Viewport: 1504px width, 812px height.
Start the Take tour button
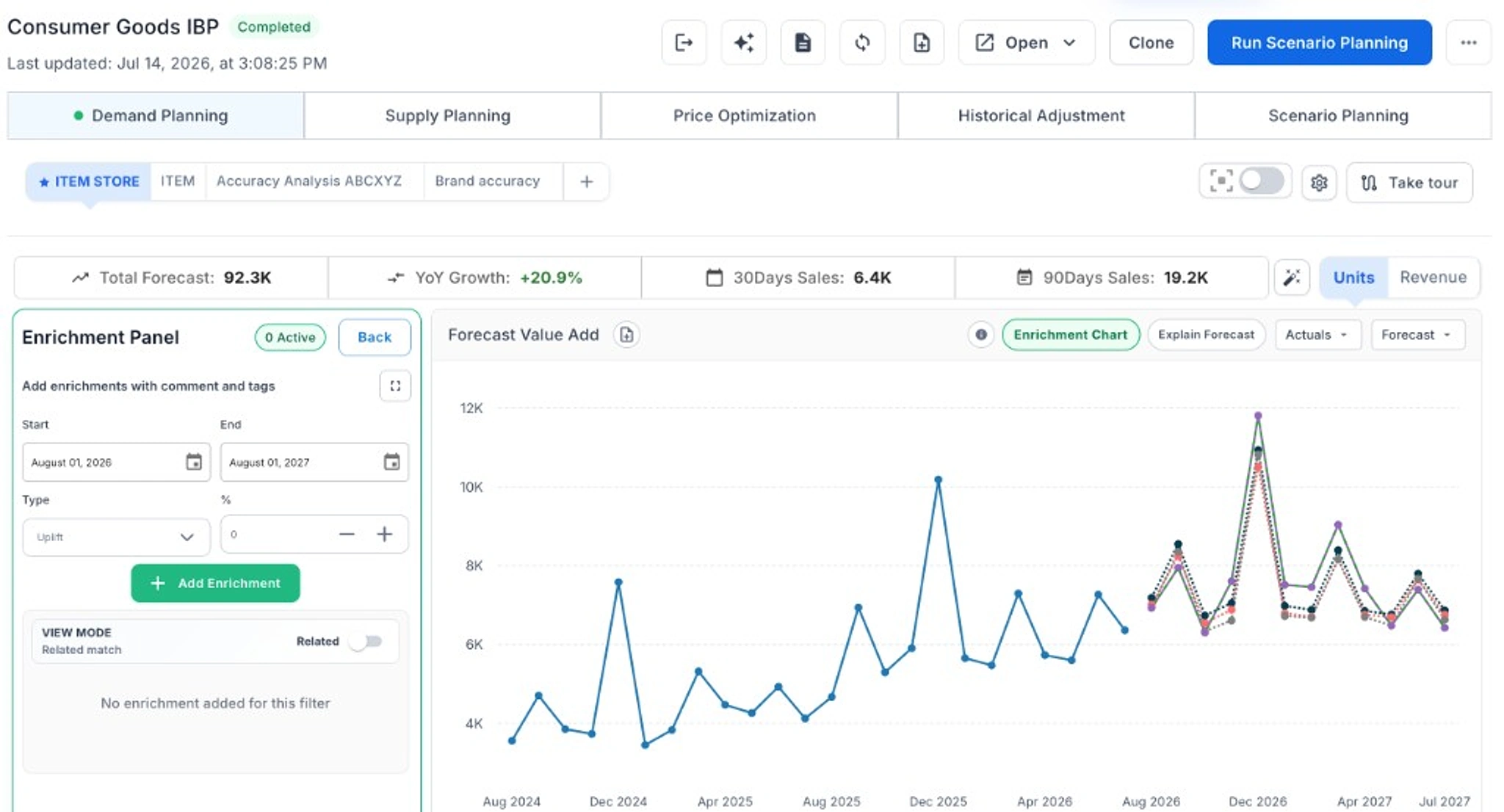(1409, 182)
